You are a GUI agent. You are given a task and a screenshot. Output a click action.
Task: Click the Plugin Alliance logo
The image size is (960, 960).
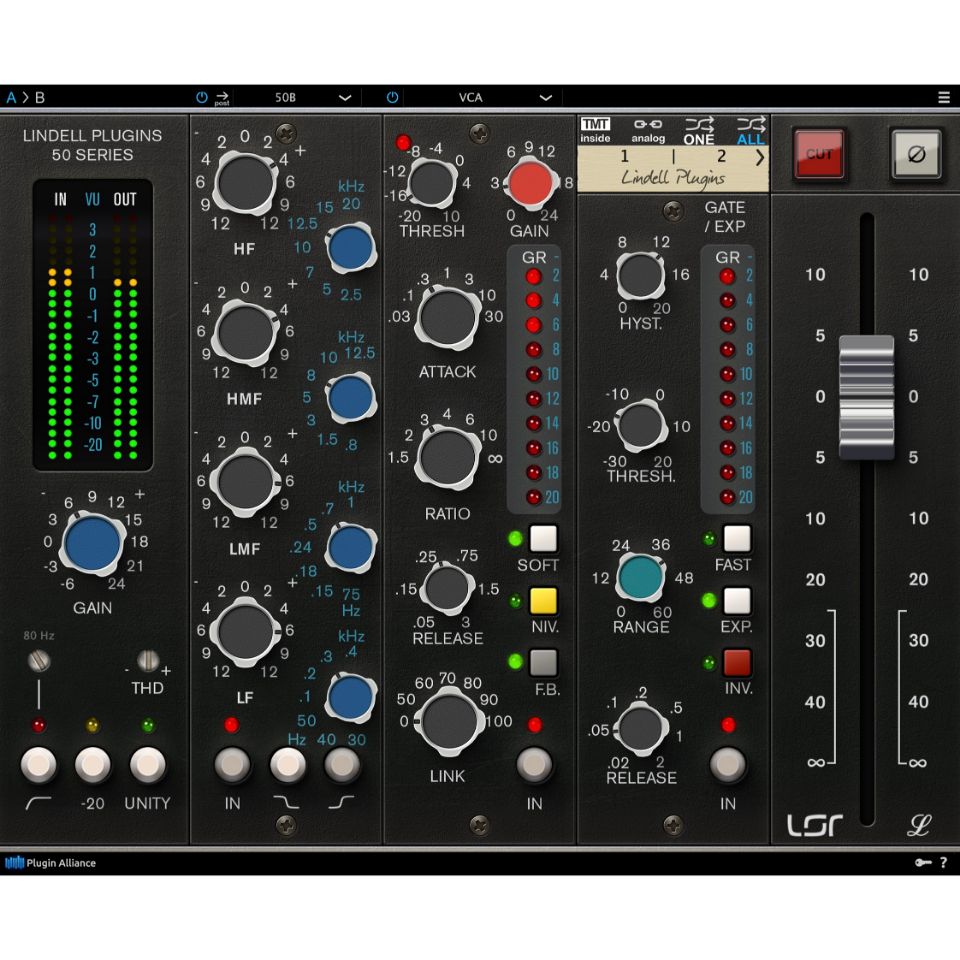[50, 863]
